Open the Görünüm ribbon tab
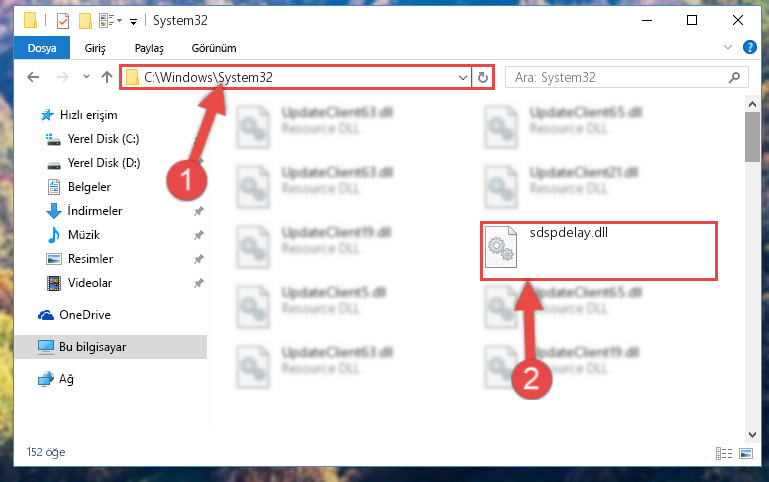769x482 pixels. point(214,48)
